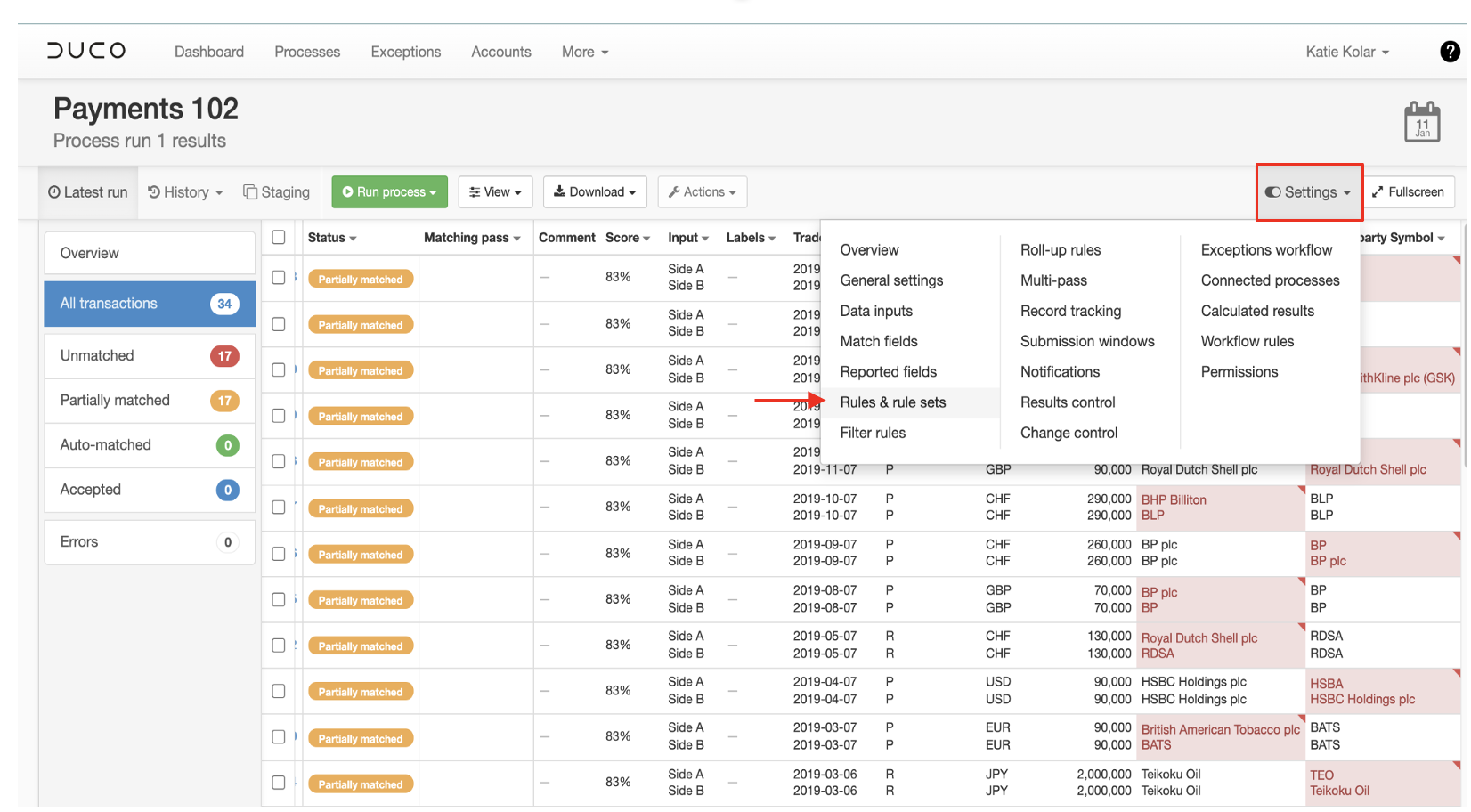Go to Dashboard in top navigation
This screenshot has height=812, width=1471.
coord(209,52)
